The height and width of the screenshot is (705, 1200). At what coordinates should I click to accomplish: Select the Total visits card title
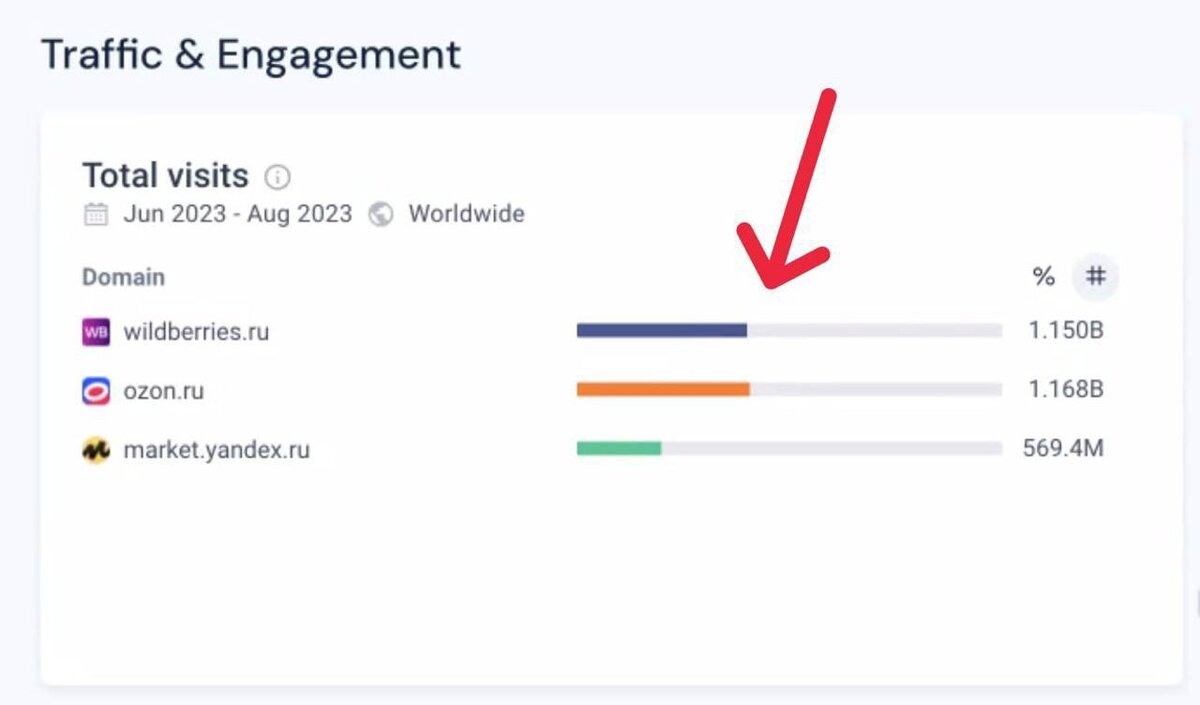[165, 176]
